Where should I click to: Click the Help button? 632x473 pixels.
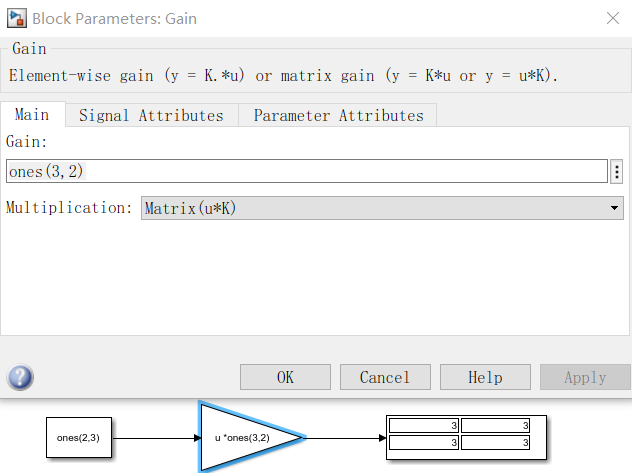[x=485, y=378]
